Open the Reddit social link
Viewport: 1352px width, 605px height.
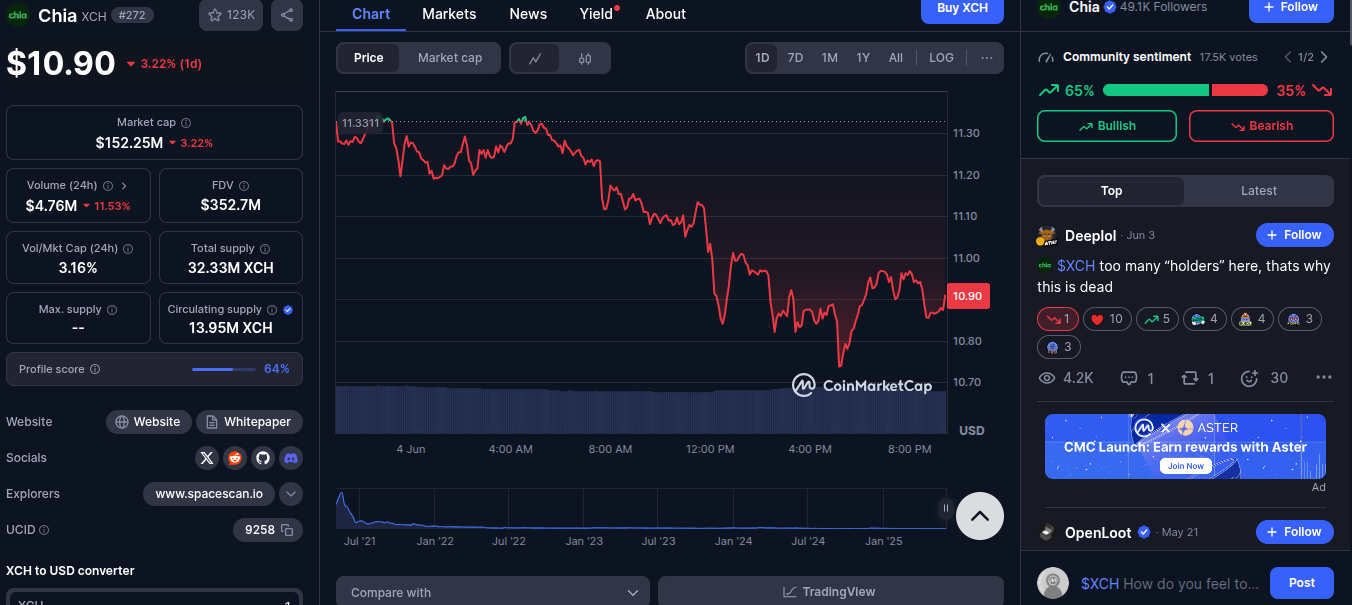pyautogui.click(x=235, y=458)
